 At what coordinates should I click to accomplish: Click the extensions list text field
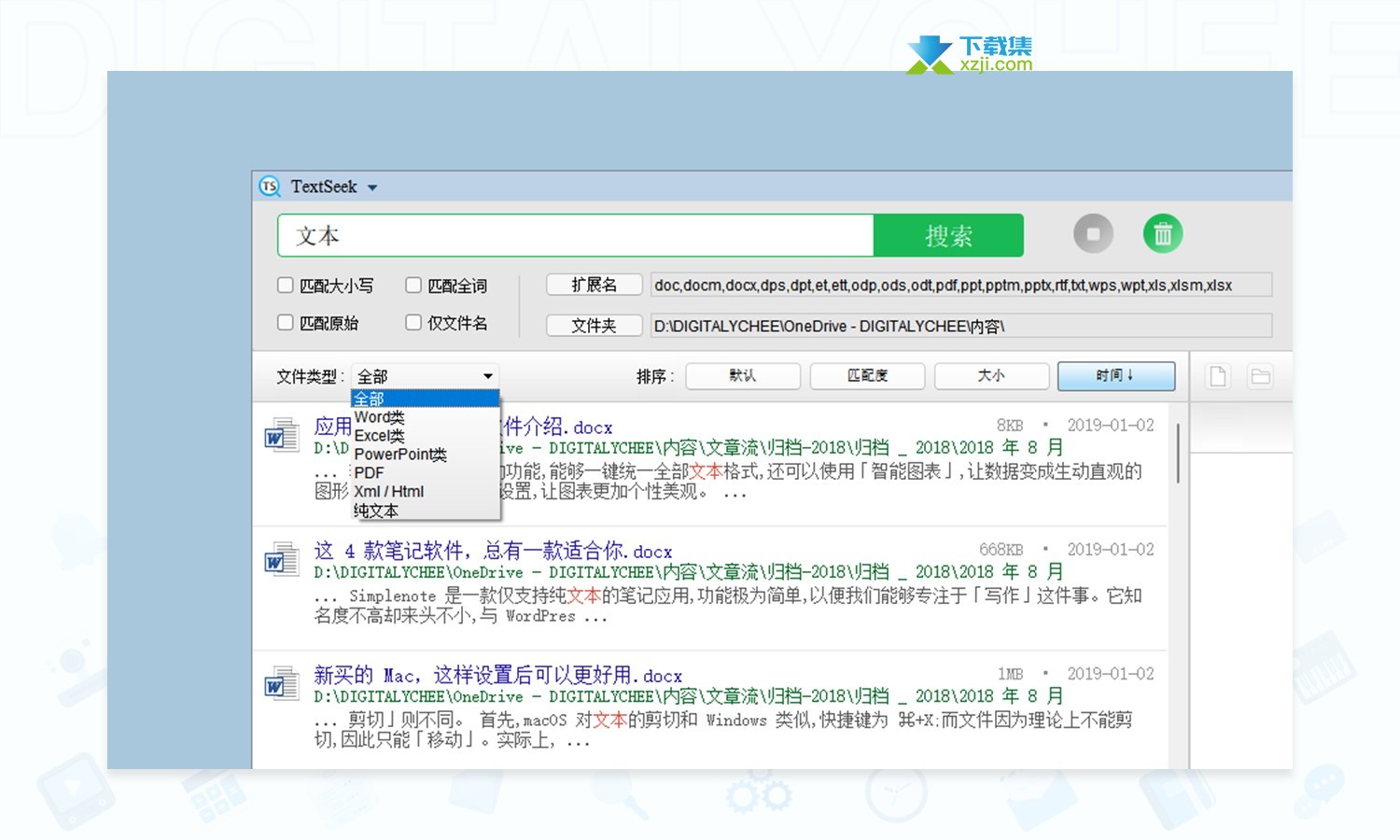[x=961, y=285]
